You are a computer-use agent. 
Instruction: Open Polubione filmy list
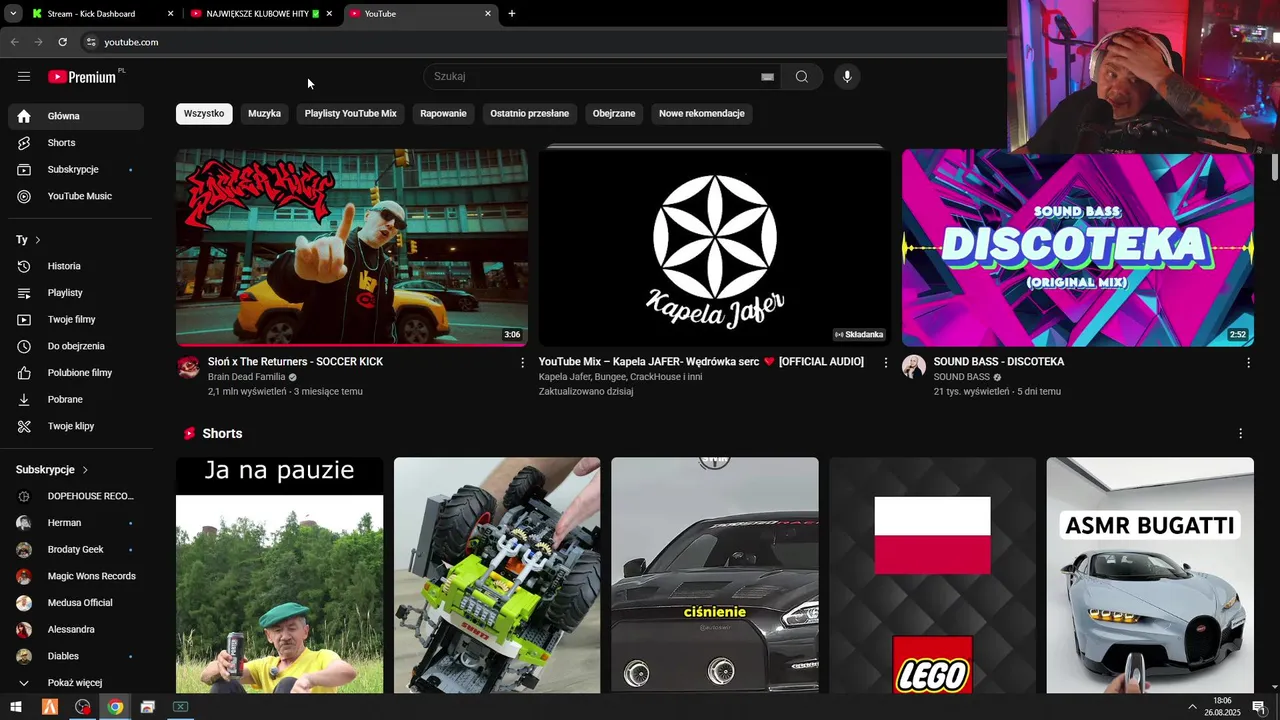click(x=76, y=373)
